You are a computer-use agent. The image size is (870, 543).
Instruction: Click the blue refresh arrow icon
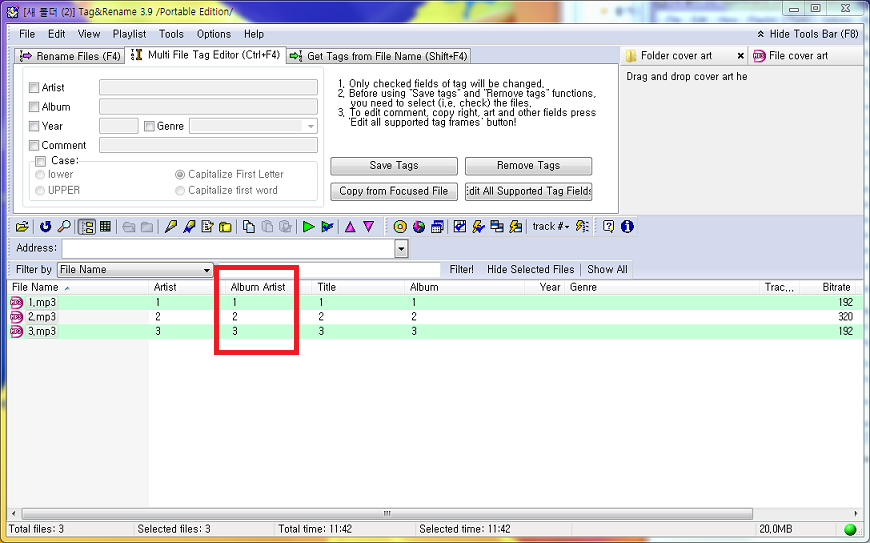(45, 226)
